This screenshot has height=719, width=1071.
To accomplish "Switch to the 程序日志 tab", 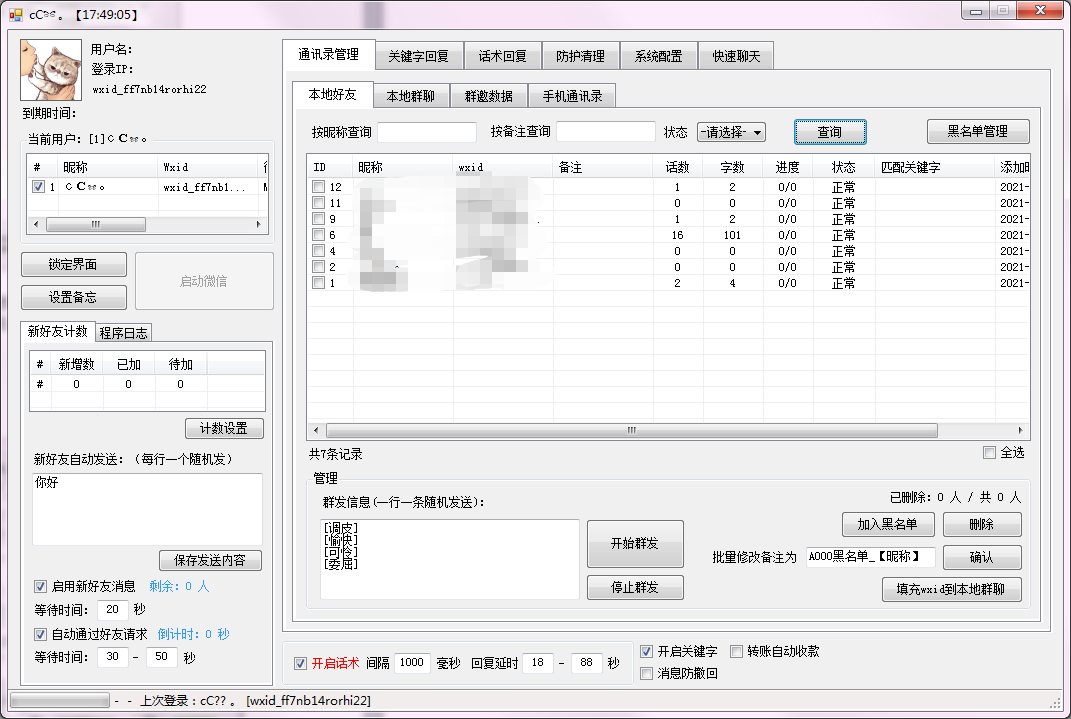I will point(124,333).
